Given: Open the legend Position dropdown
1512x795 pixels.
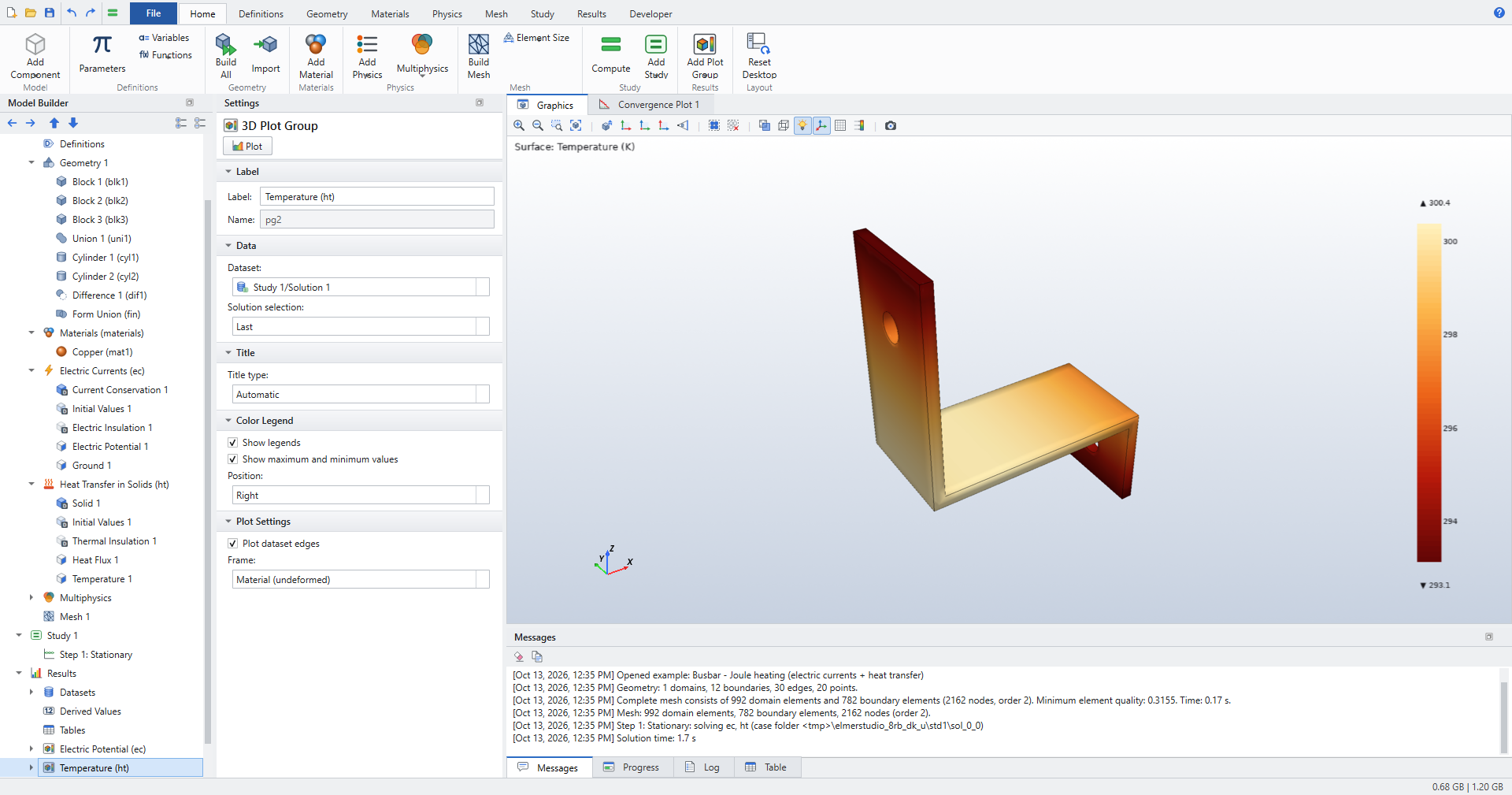Looking at the screenshot, I should (x=483, y=496).
